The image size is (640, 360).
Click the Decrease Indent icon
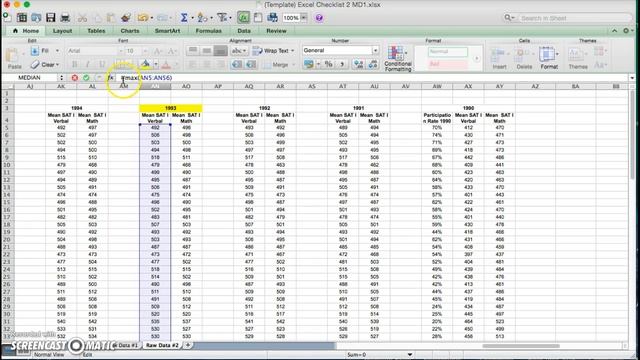(237, 64)
